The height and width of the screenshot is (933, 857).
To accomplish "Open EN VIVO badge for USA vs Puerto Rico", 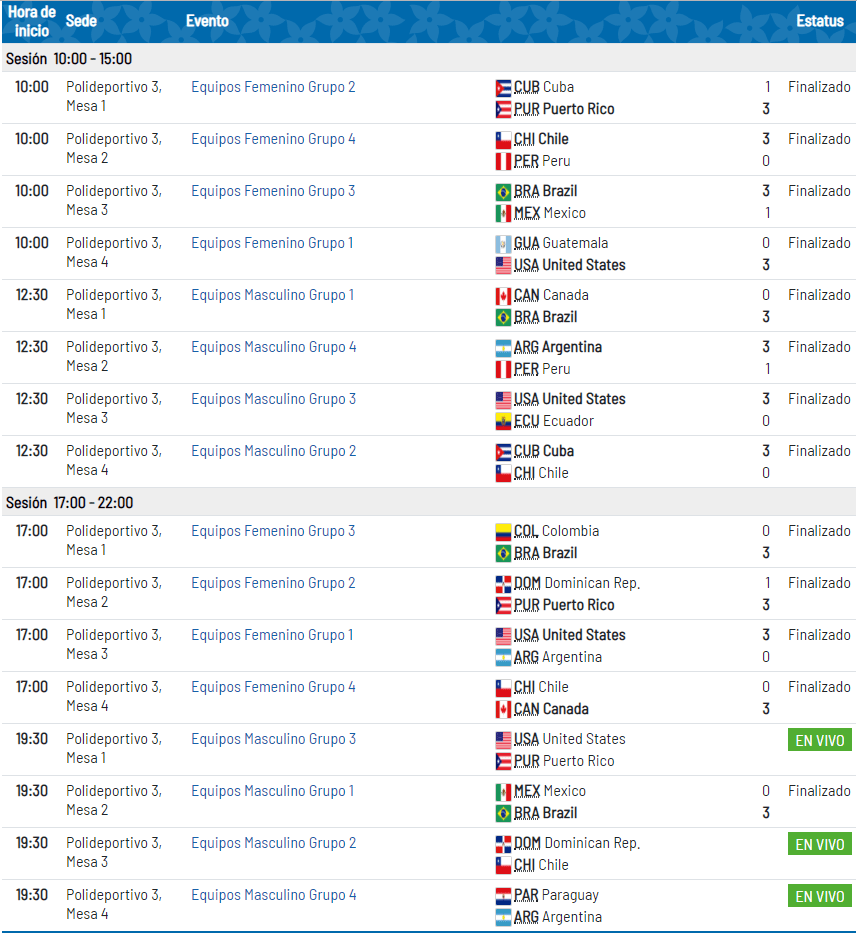I will (x=819, y=741).
